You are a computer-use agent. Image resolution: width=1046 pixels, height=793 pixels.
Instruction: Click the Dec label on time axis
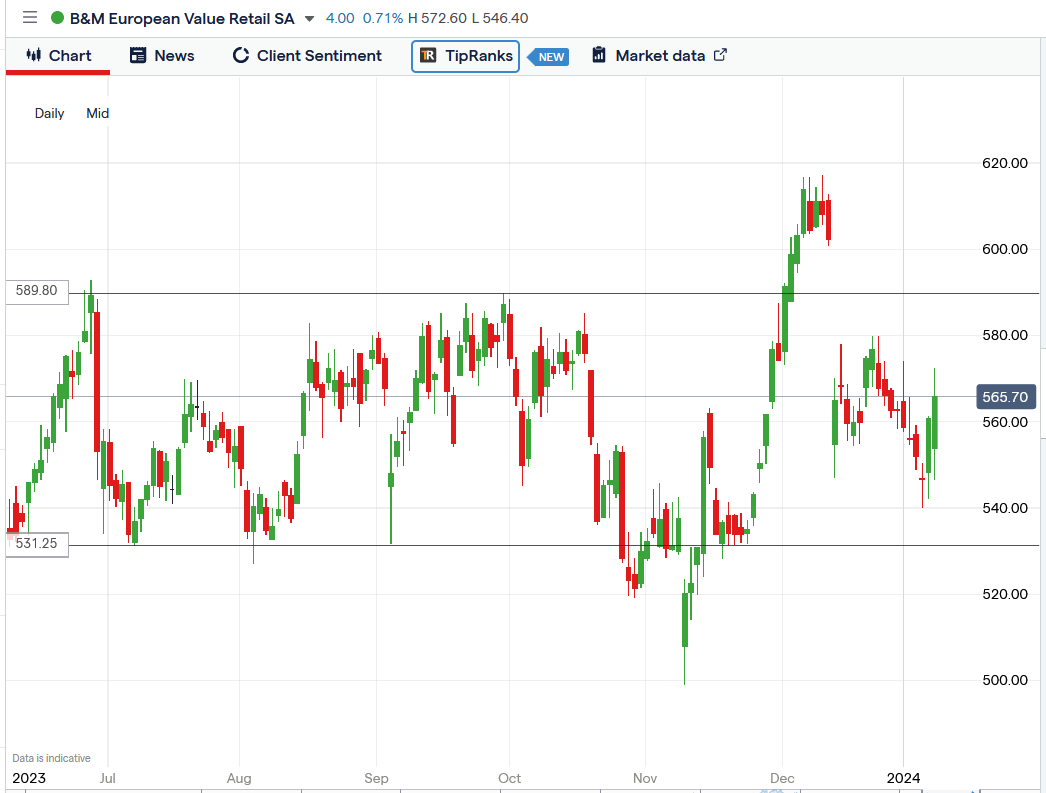pos(782,778)
